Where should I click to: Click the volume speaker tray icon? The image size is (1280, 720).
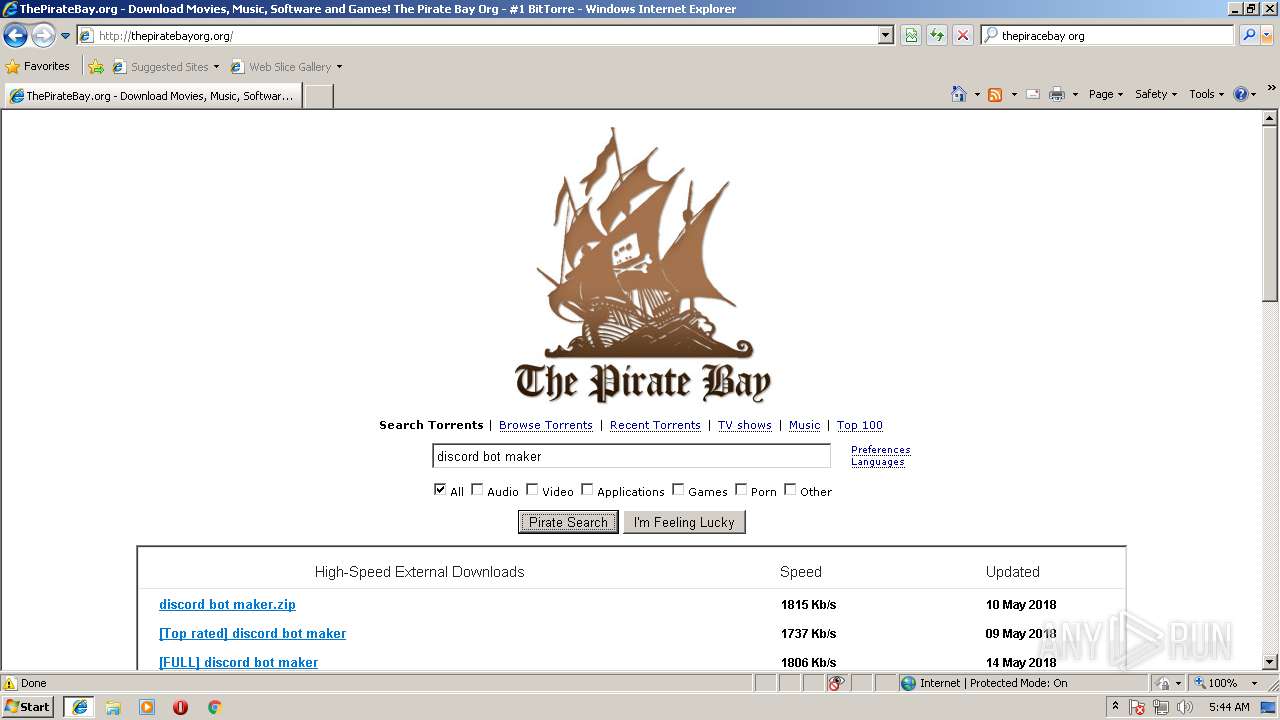tap(1185, 707)
